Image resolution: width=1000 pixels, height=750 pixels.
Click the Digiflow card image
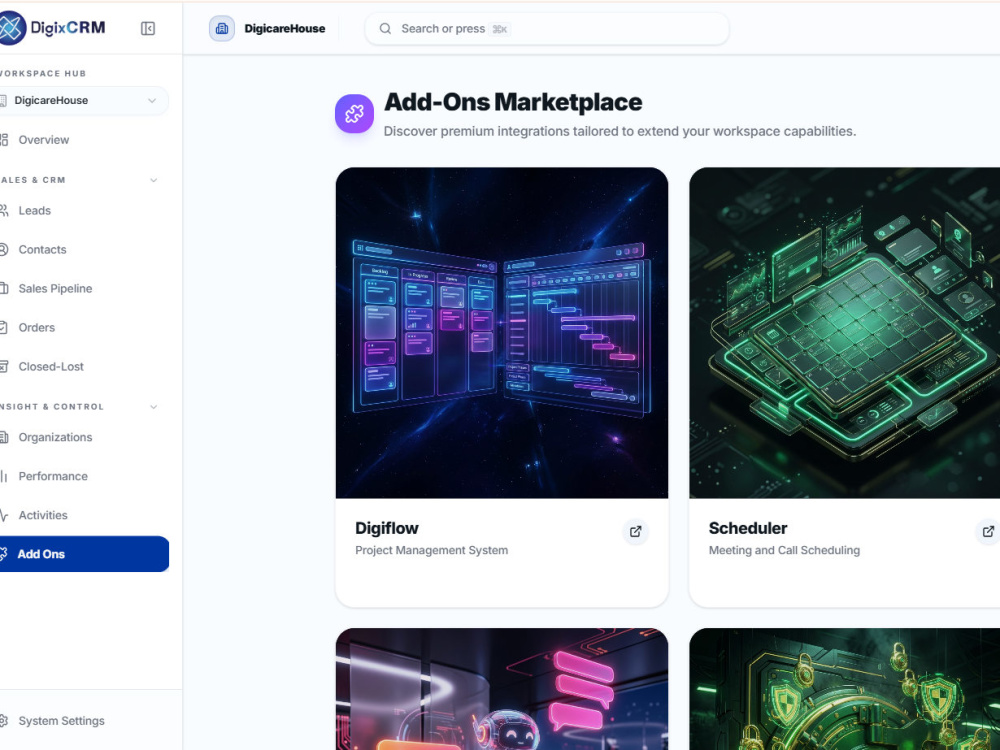[x=502, y=333]
